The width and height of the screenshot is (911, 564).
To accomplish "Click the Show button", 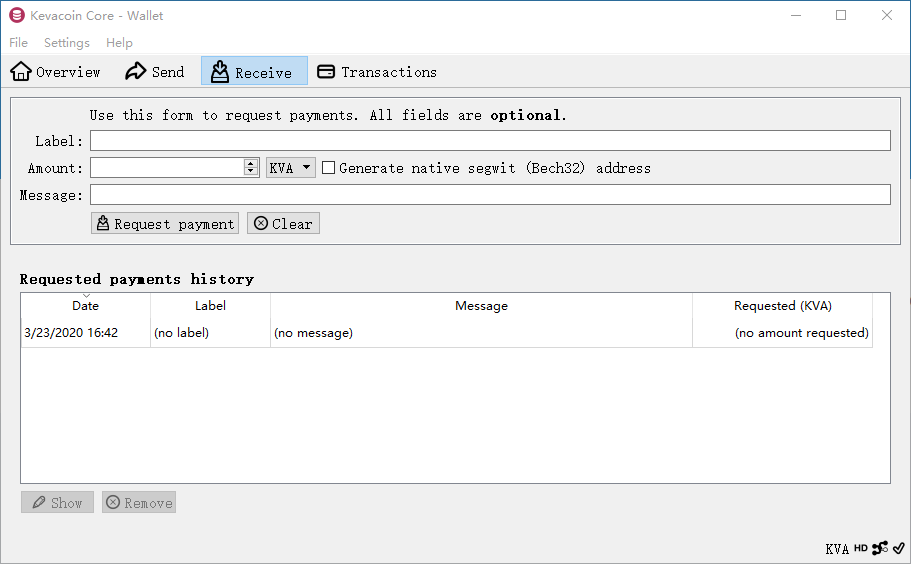I will [58, 502].
